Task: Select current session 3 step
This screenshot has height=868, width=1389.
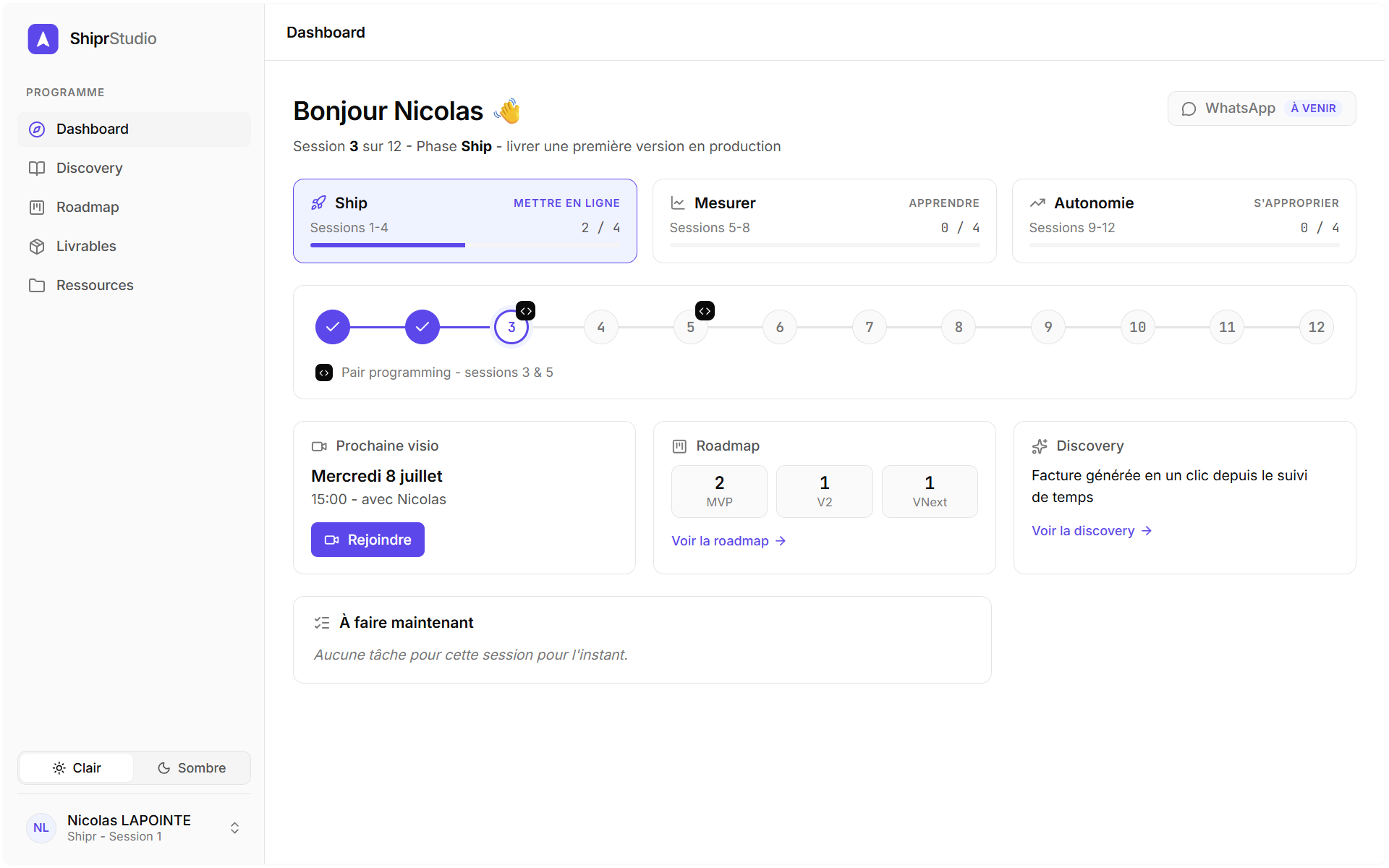Action: click(511, 327)
